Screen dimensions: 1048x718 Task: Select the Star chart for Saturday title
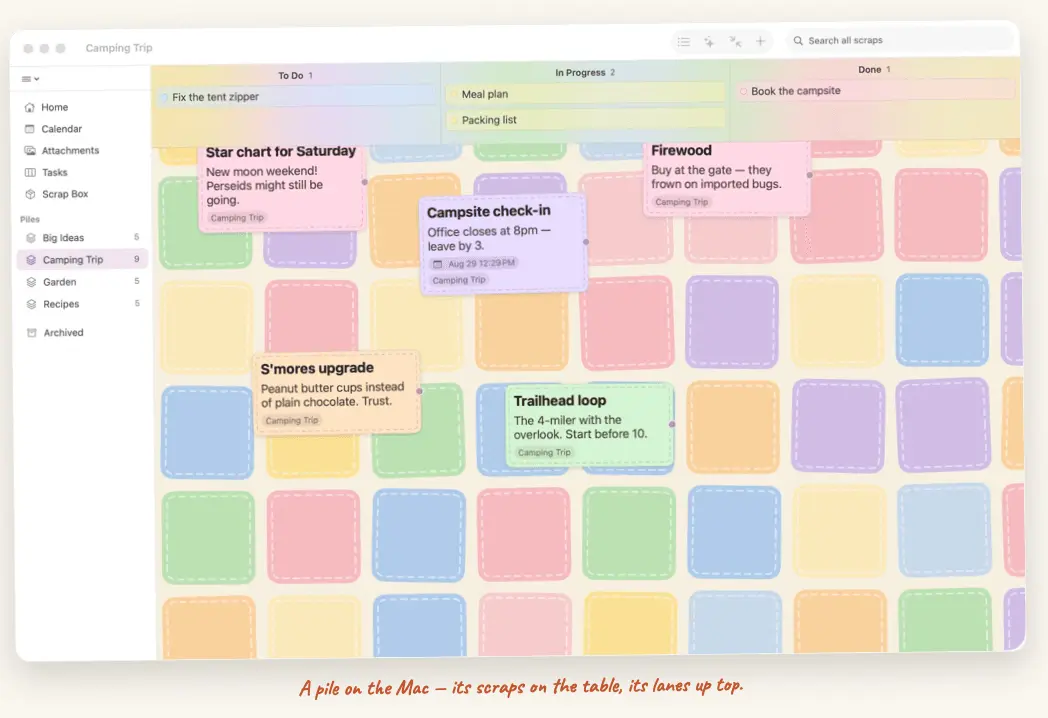click(x=281, y=152)
